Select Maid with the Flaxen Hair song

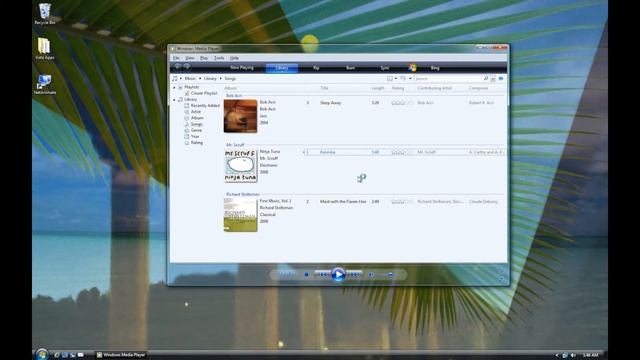click(404, 202)
